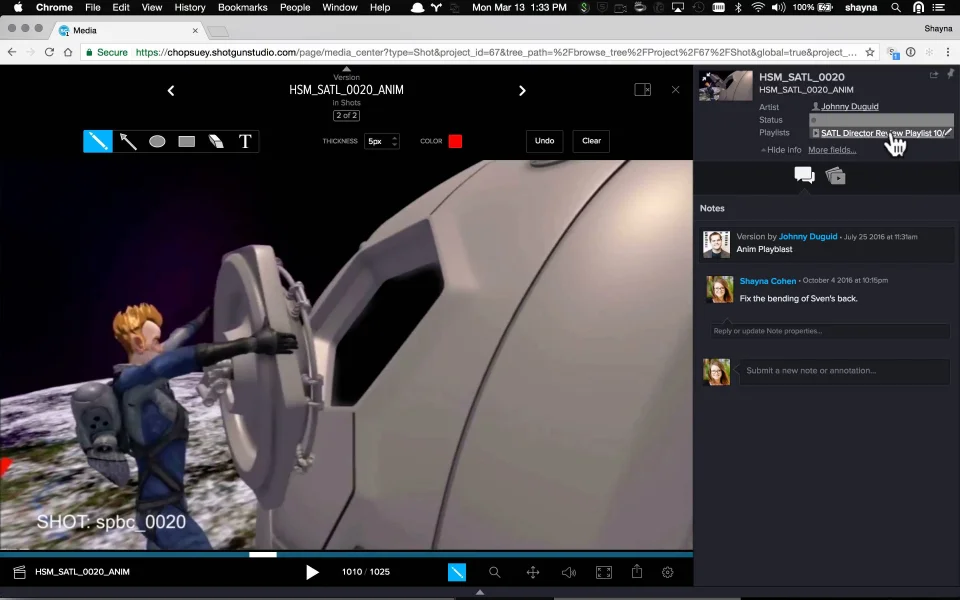Click the clapperboard icon beside version name

point(20,572)
